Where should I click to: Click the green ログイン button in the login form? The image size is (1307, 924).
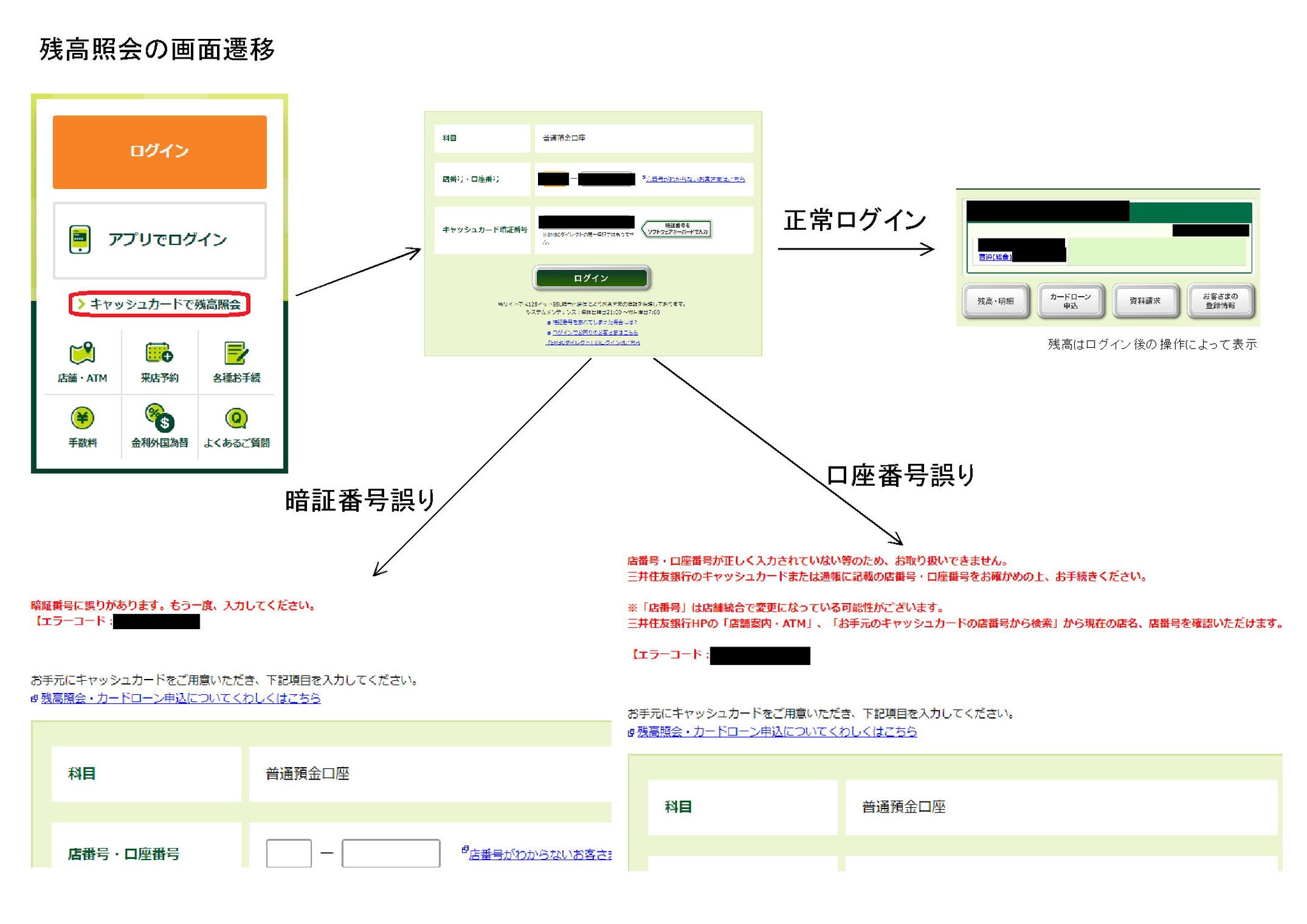pos(591,278)
